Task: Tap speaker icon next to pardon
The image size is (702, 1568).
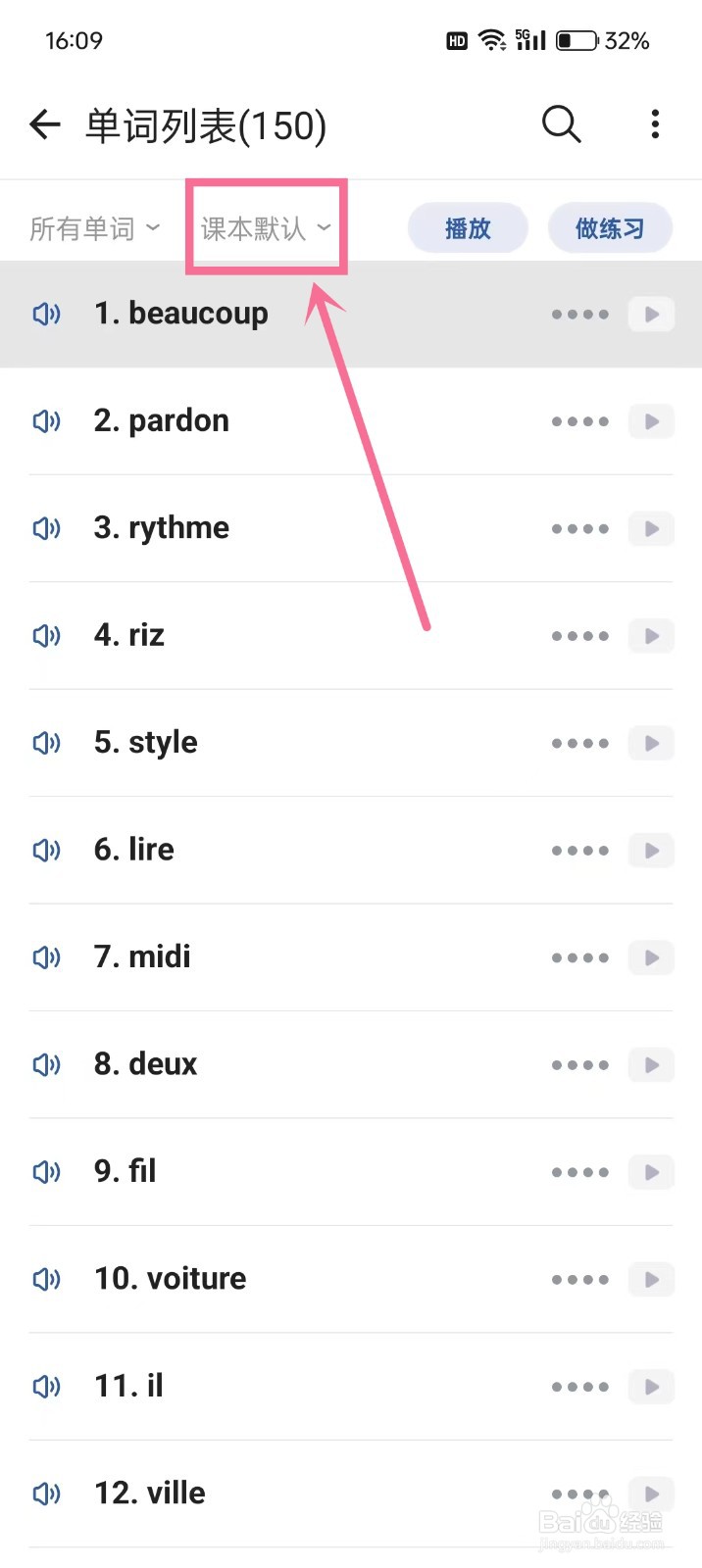Action: pyautogui.click(x=46, y=421)
